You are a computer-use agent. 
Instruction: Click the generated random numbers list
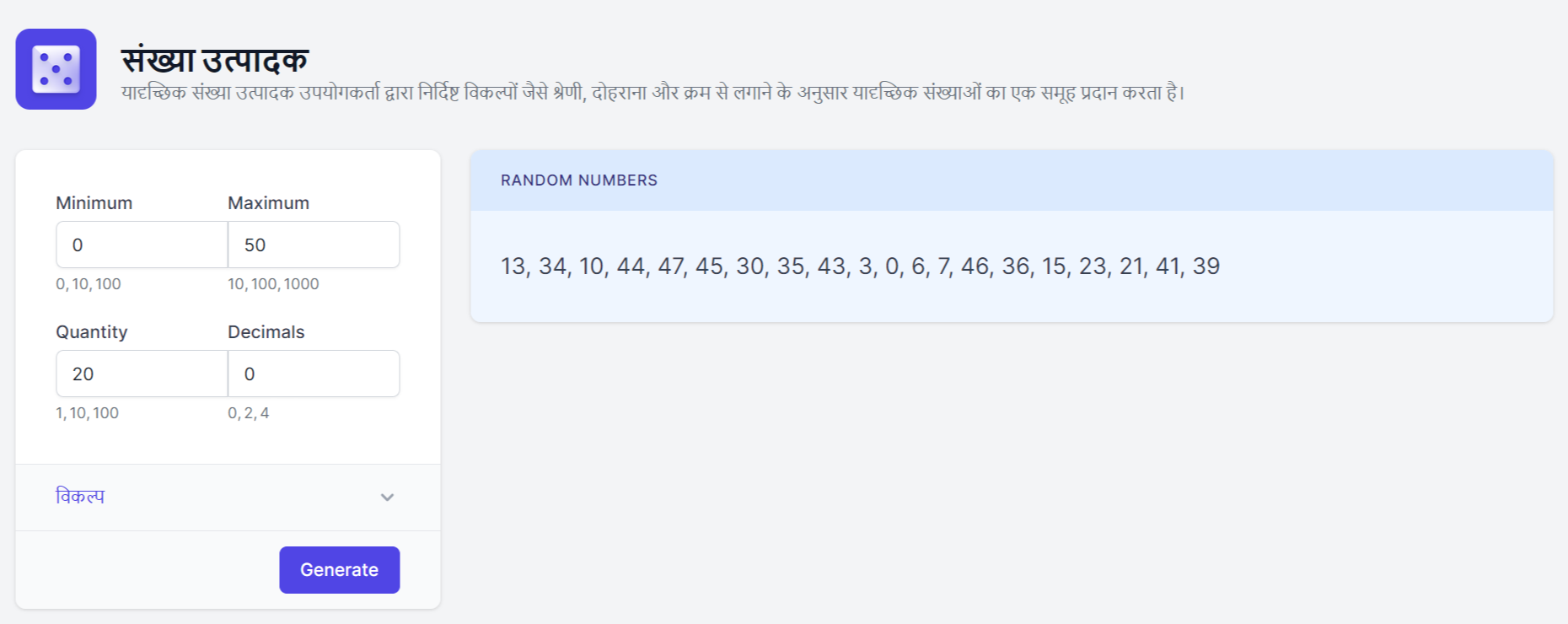point(860,266)
